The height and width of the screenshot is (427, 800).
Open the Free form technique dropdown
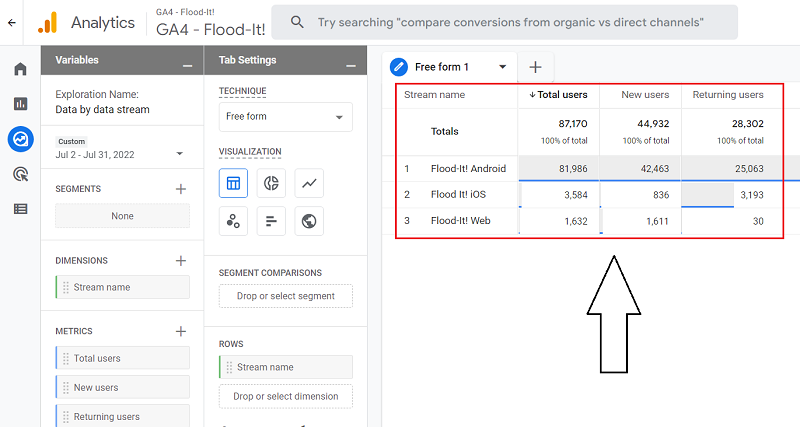coord(286,117)
